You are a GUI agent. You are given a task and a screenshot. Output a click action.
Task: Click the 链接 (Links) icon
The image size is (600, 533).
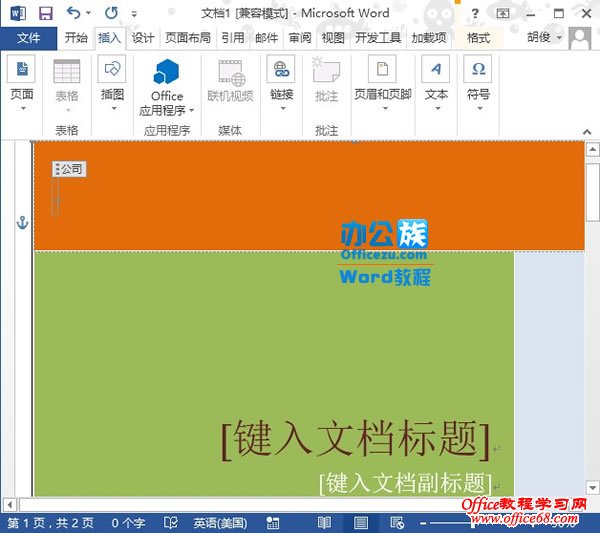[x=281, y=69]
